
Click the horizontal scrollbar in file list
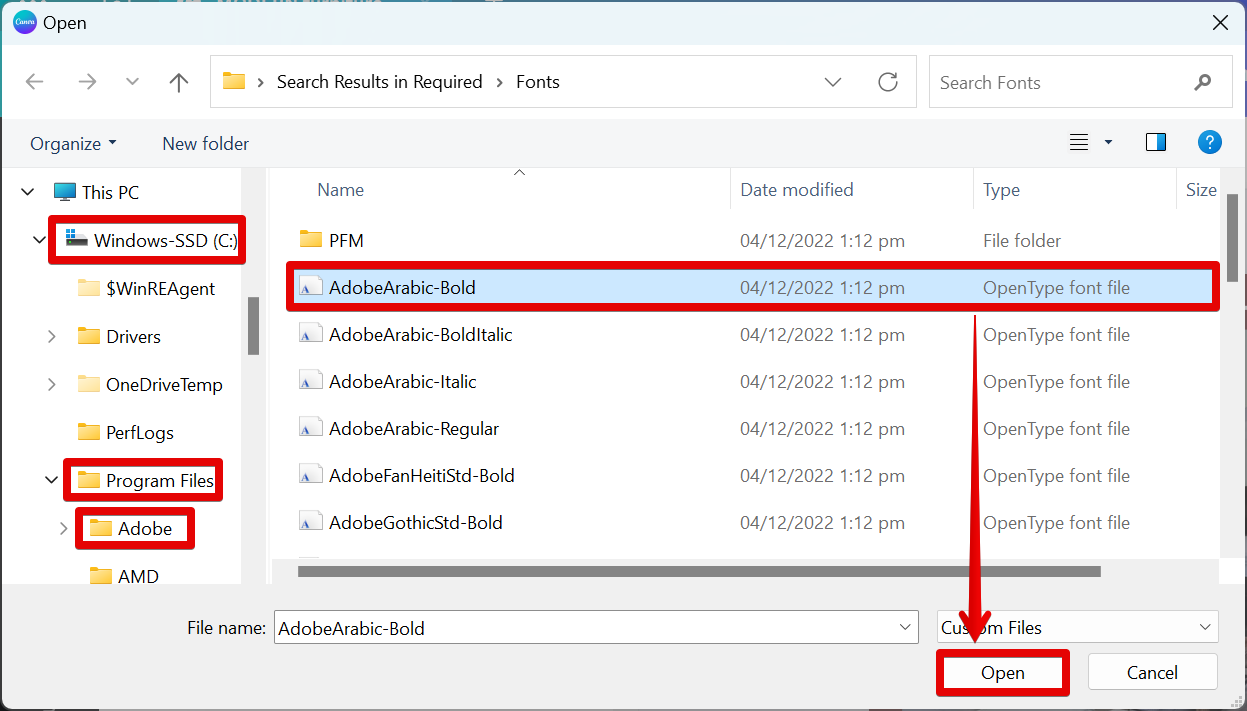point(698,572)
